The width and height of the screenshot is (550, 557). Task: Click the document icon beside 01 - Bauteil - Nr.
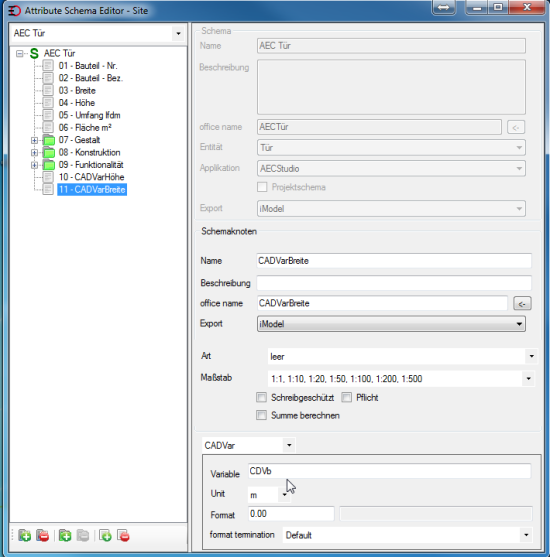point(48,66)
